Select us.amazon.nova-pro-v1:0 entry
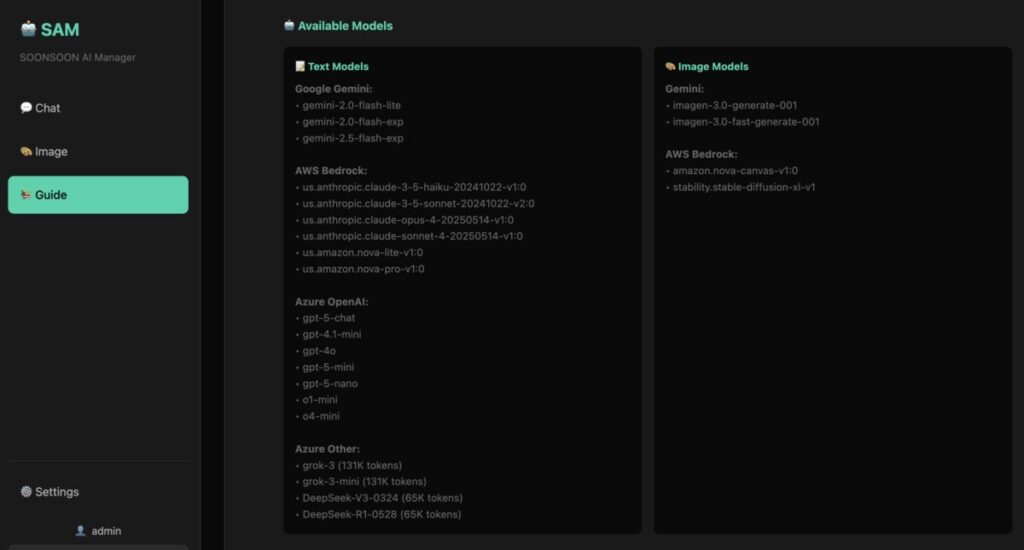 coord(363,268)
